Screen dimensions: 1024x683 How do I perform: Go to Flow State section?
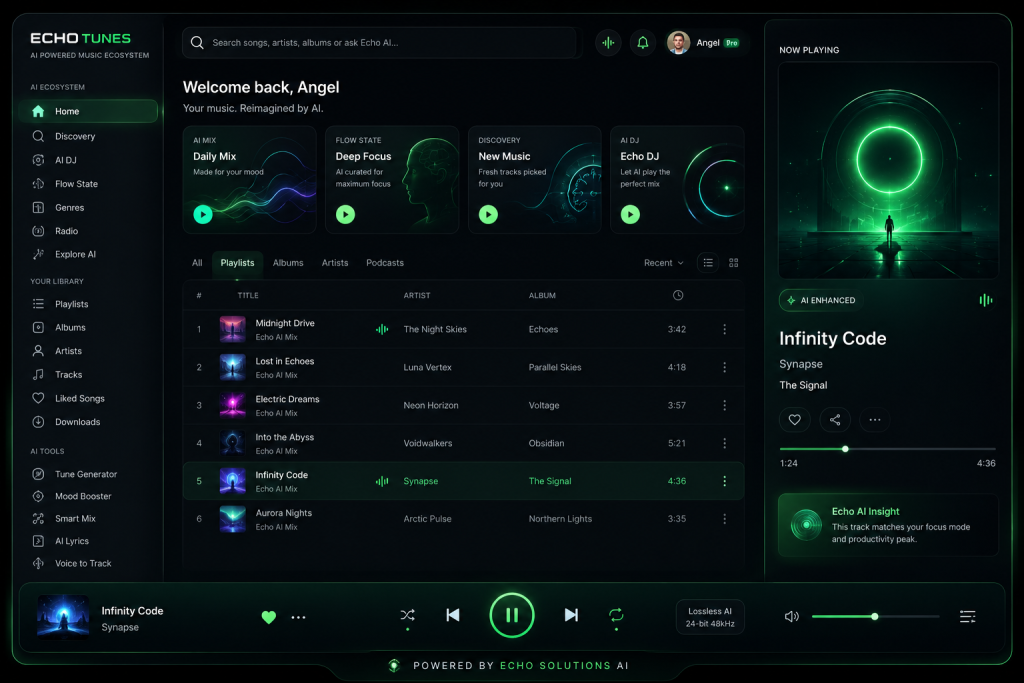coord(65,183)
